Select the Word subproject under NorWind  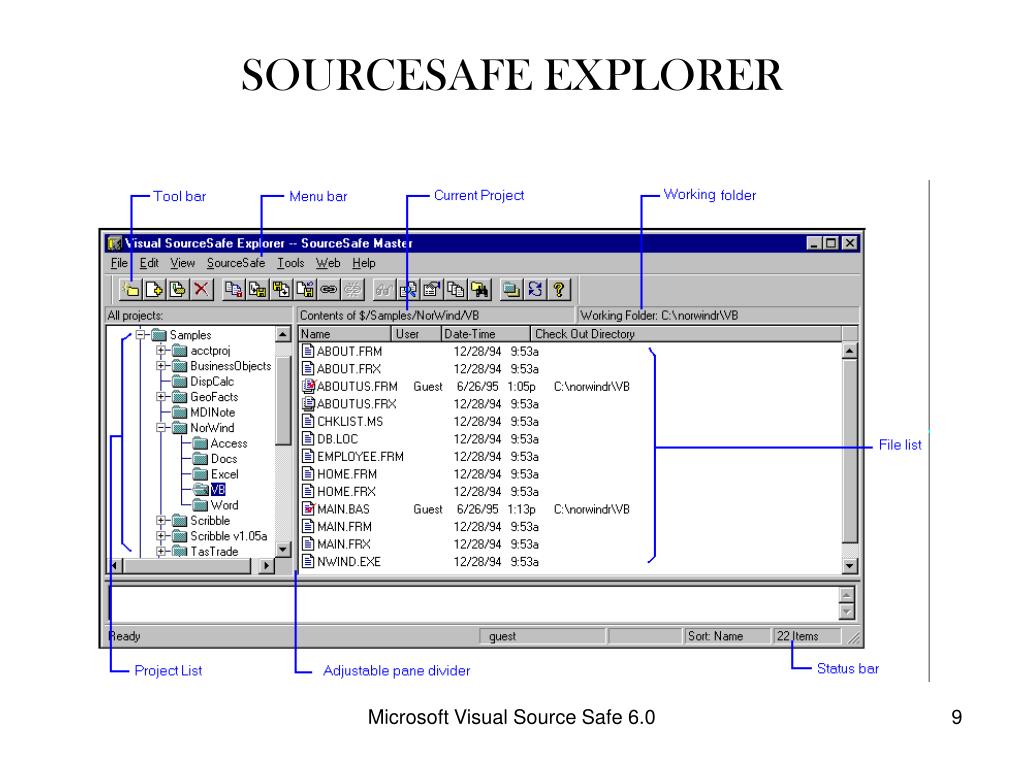(x=224, y=505)
